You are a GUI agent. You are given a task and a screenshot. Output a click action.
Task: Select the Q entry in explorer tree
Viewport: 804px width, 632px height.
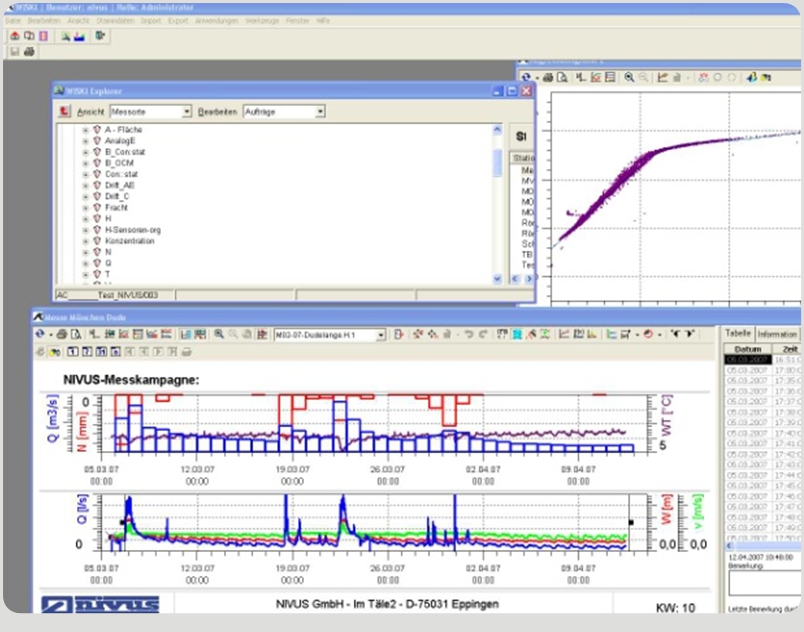[108, 263]
